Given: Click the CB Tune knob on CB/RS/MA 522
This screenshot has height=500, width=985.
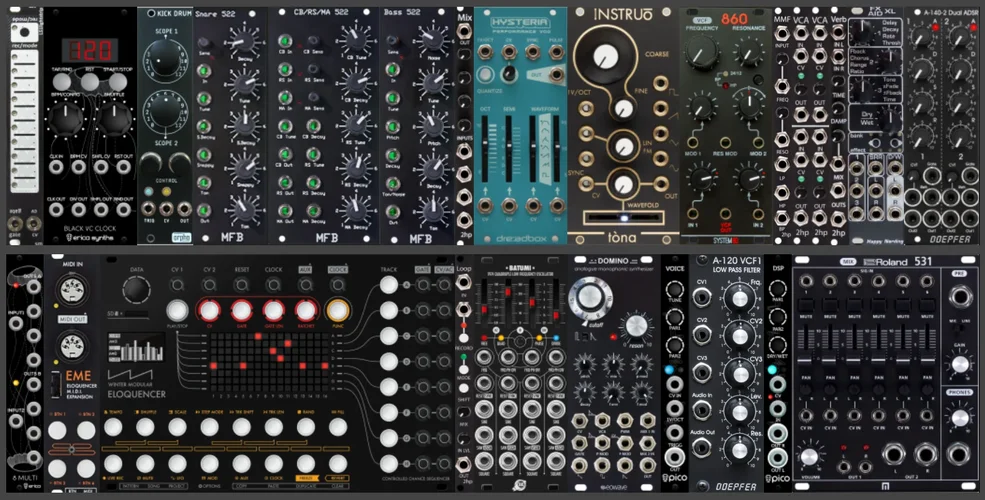Looking at the screenshot, I should point(356,41).
